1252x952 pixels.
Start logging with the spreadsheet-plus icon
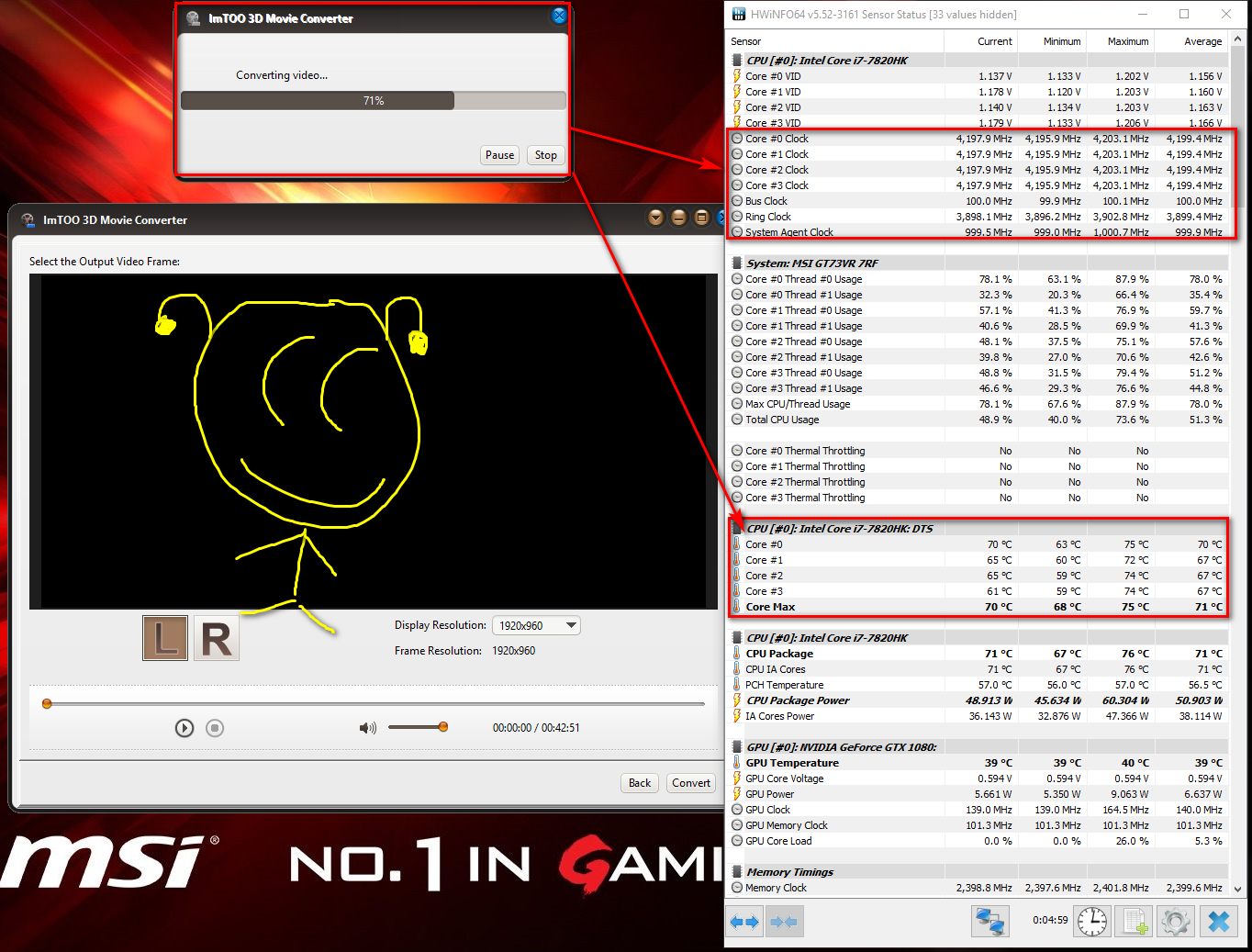1135,921
